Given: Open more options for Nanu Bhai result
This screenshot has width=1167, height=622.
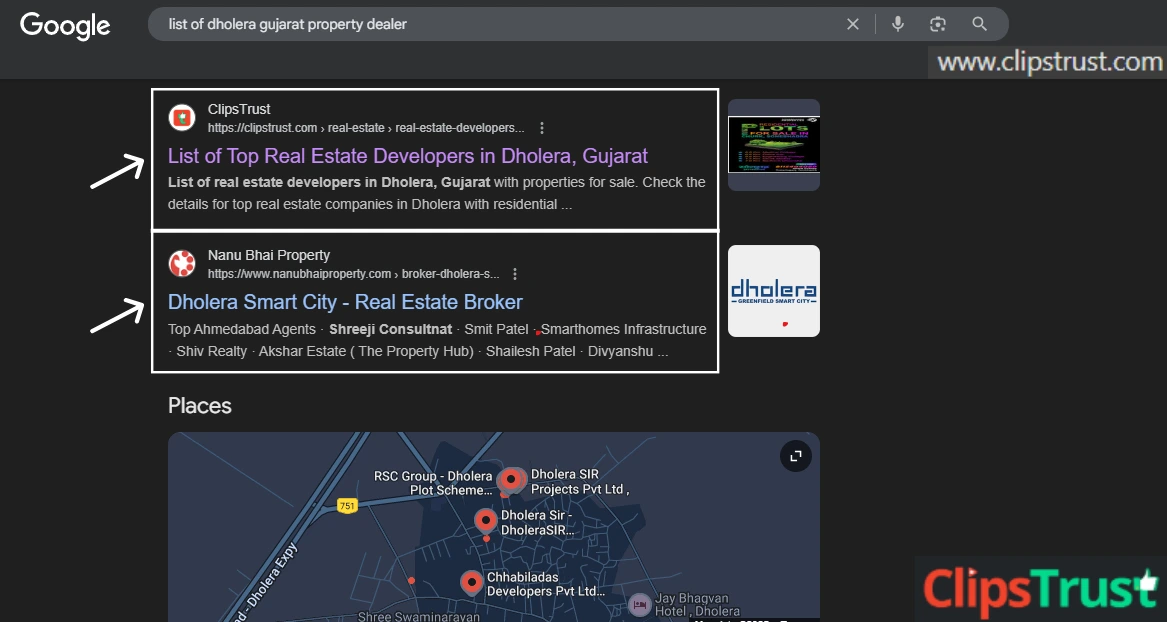Looking at the screenshot, I should tap(514, 274).
